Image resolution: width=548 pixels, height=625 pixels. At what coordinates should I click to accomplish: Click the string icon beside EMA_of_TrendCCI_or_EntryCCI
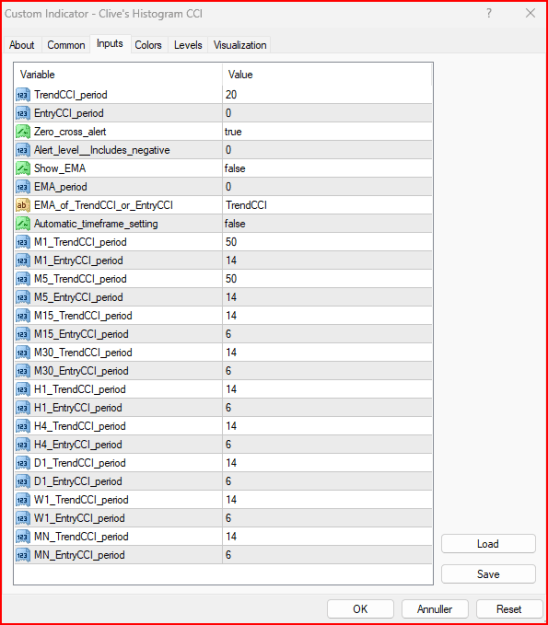click(23, 205)
